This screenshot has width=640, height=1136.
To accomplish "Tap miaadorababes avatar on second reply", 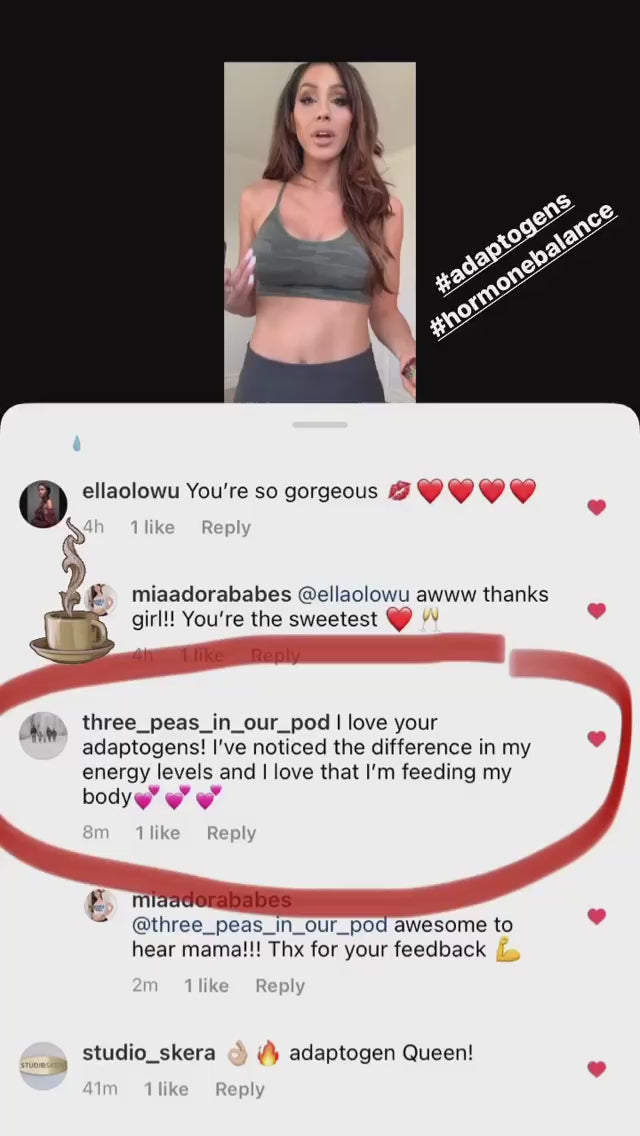I will click(x=101, y=906).
